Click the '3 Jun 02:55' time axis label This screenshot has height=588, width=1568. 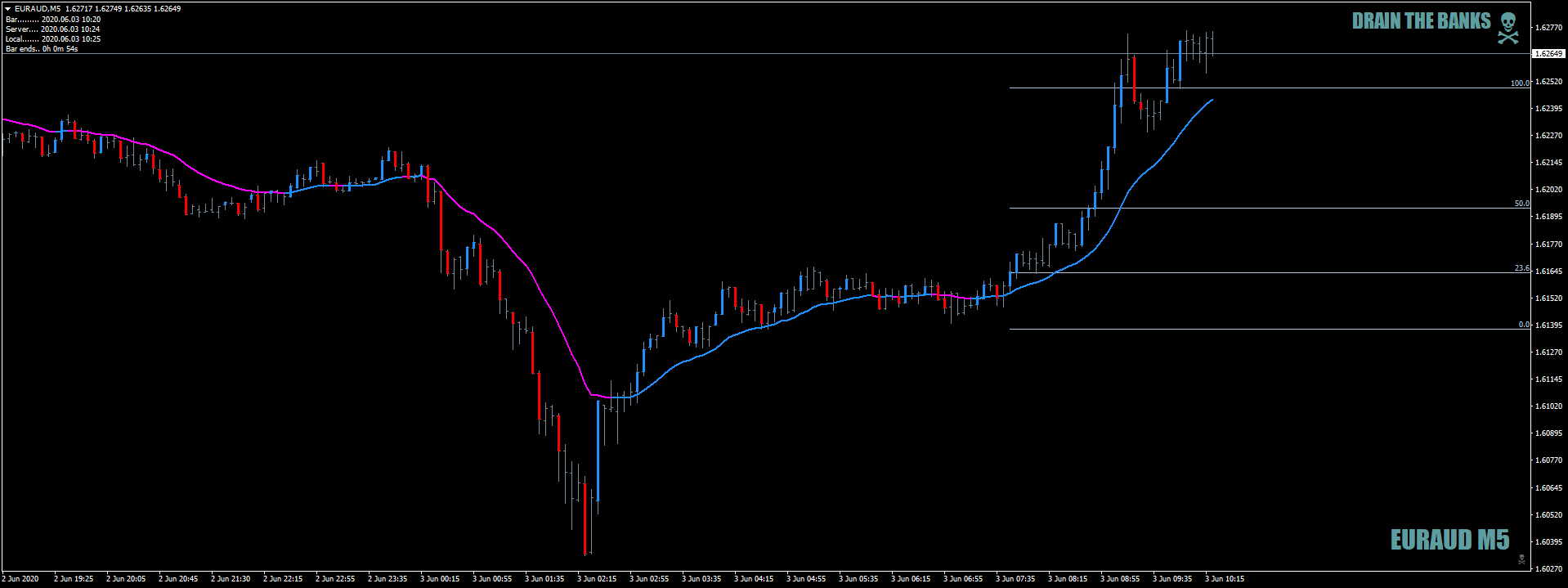click(x=649, y=579)
